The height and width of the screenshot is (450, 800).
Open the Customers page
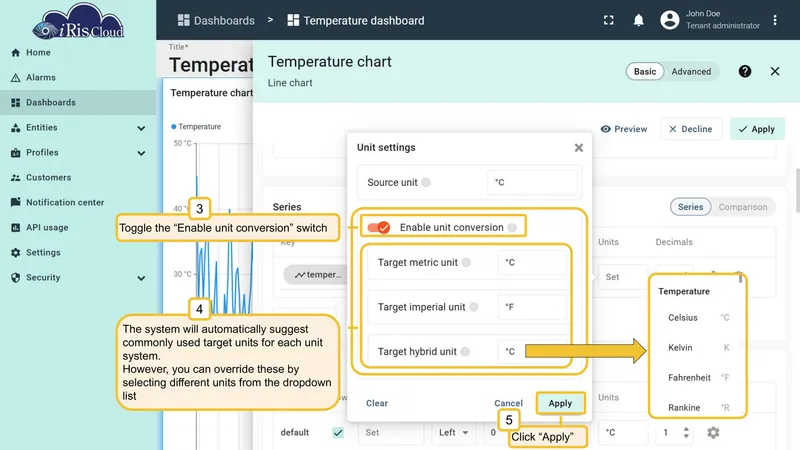[x=78, y=178]
